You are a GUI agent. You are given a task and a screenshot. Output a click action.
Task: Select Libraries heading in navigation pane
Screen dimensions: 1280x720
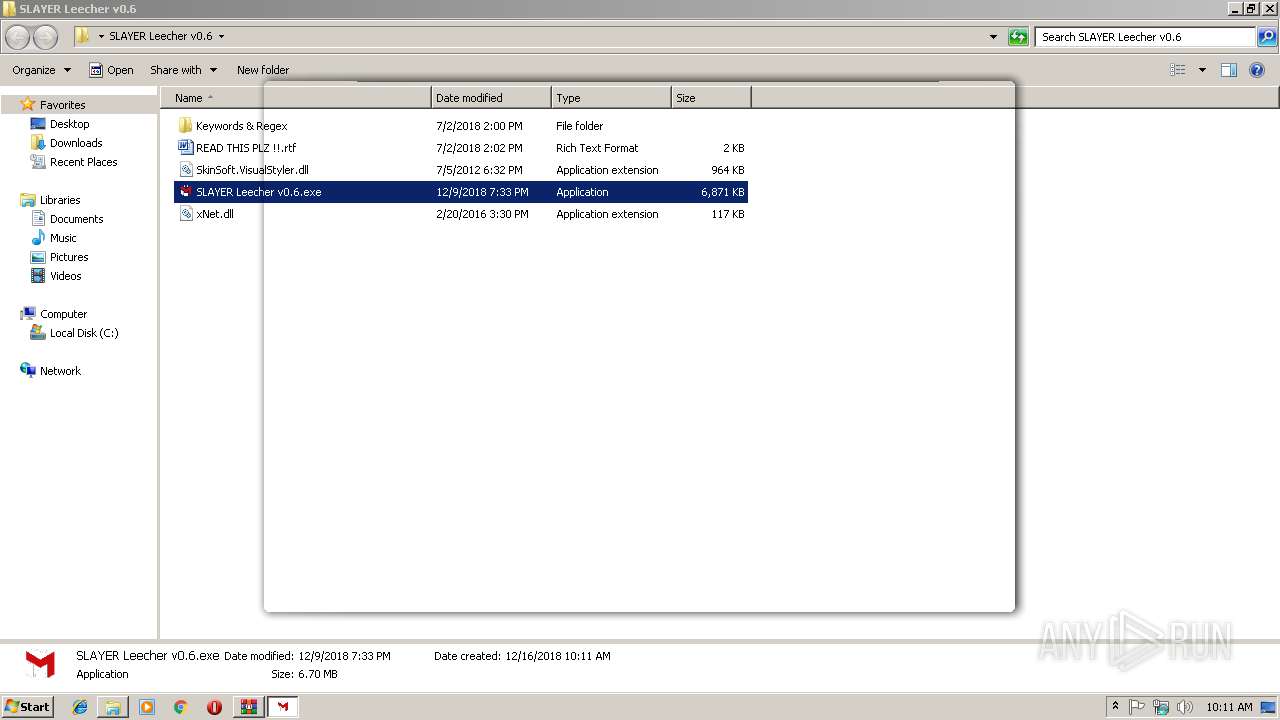click(x=60, y=200)
